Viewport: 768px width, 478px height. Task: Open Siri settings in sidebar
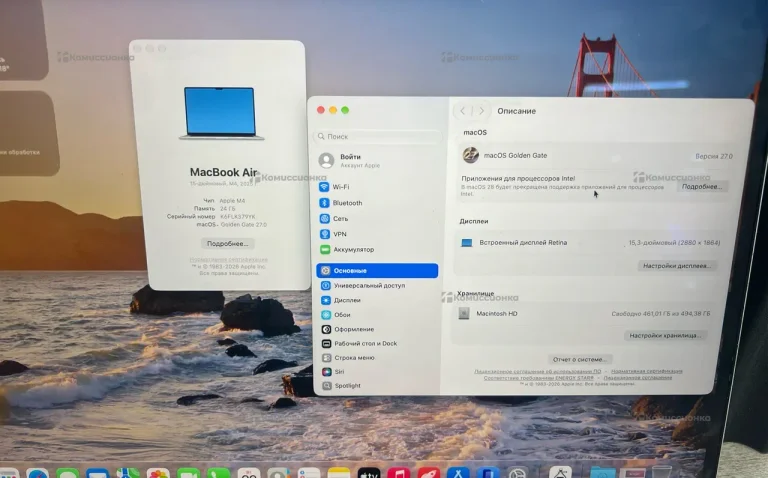377,371
